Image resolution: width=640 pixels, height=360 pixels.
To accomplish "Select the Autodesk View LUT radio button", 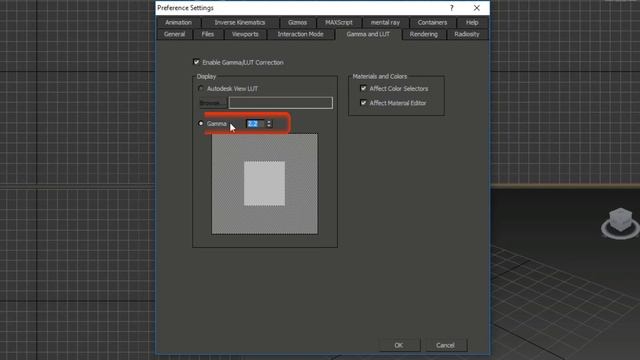I will coord(200,88).
